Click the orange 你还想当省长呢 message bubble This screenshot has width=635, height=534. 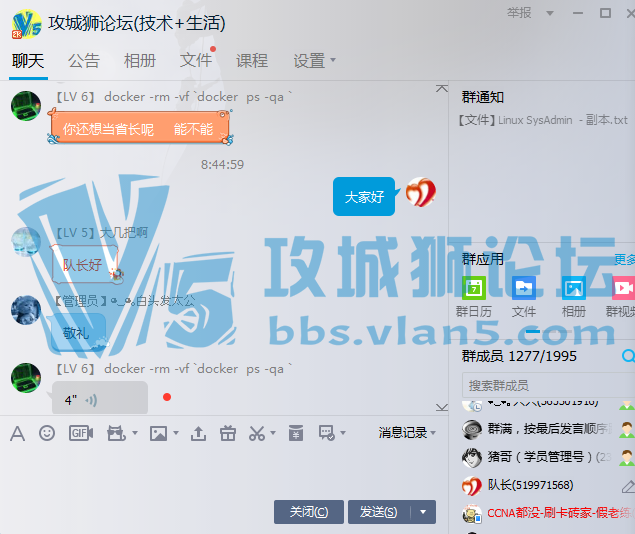tap(140, 128)
